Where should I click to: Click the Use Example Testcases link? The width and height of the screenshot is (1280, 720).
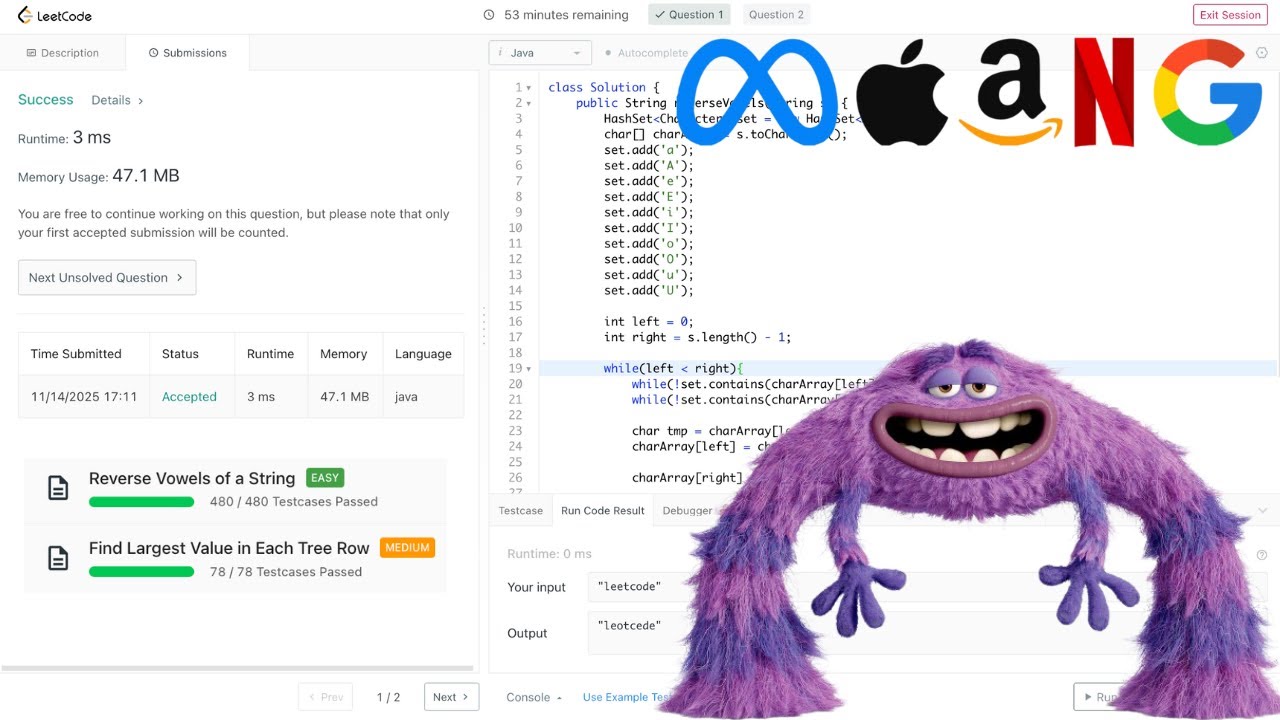click(x=627, y=697)
